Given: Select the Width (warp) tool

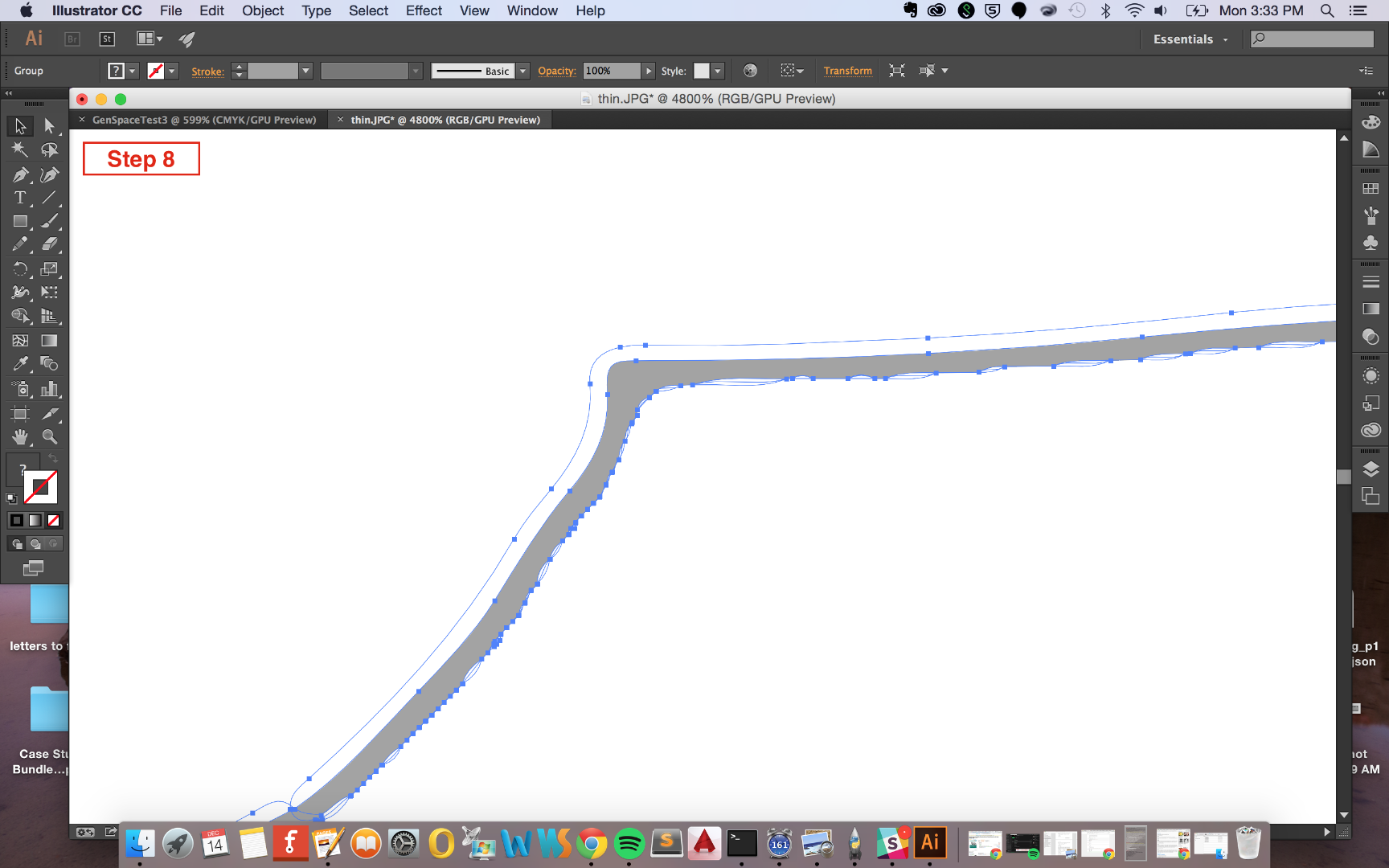Looking at the screenshot, I should 20,293.
